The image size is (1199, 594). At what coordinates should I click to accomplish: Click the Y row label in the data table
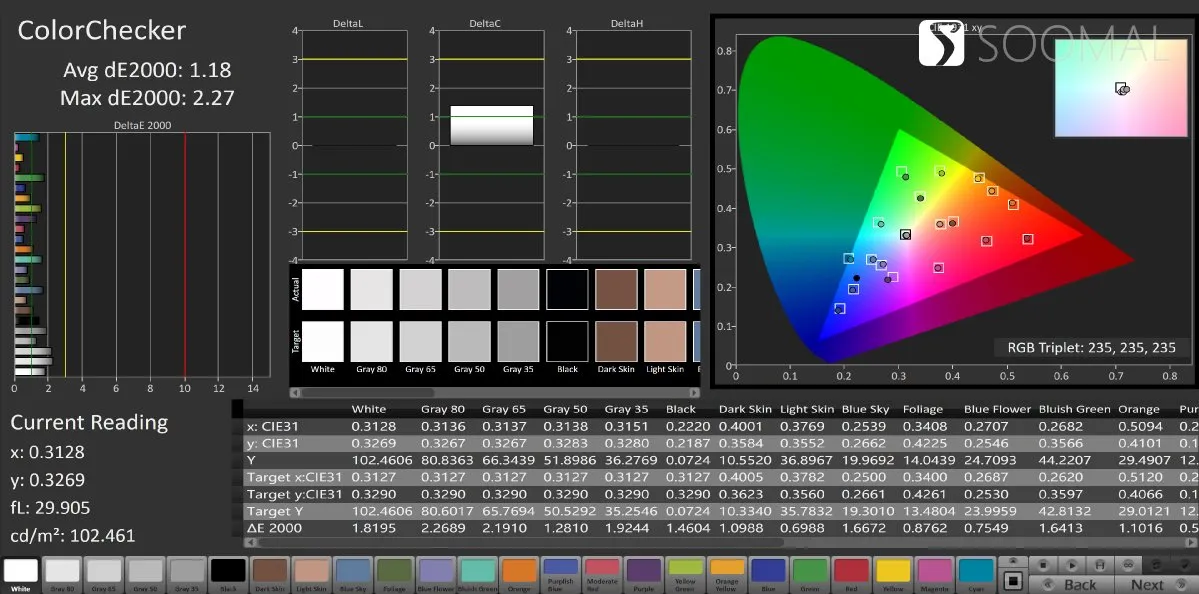[251, 460]
